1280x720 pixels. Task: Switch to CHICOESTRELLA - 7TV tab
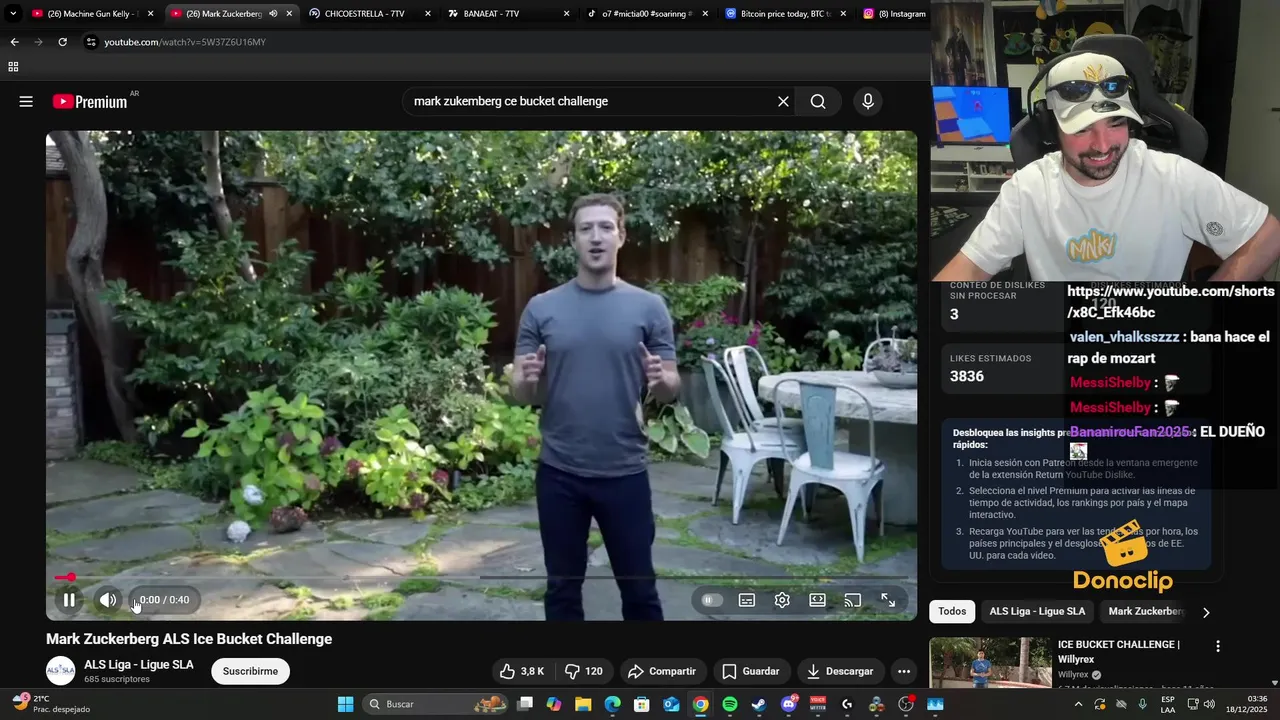point(364,14)
